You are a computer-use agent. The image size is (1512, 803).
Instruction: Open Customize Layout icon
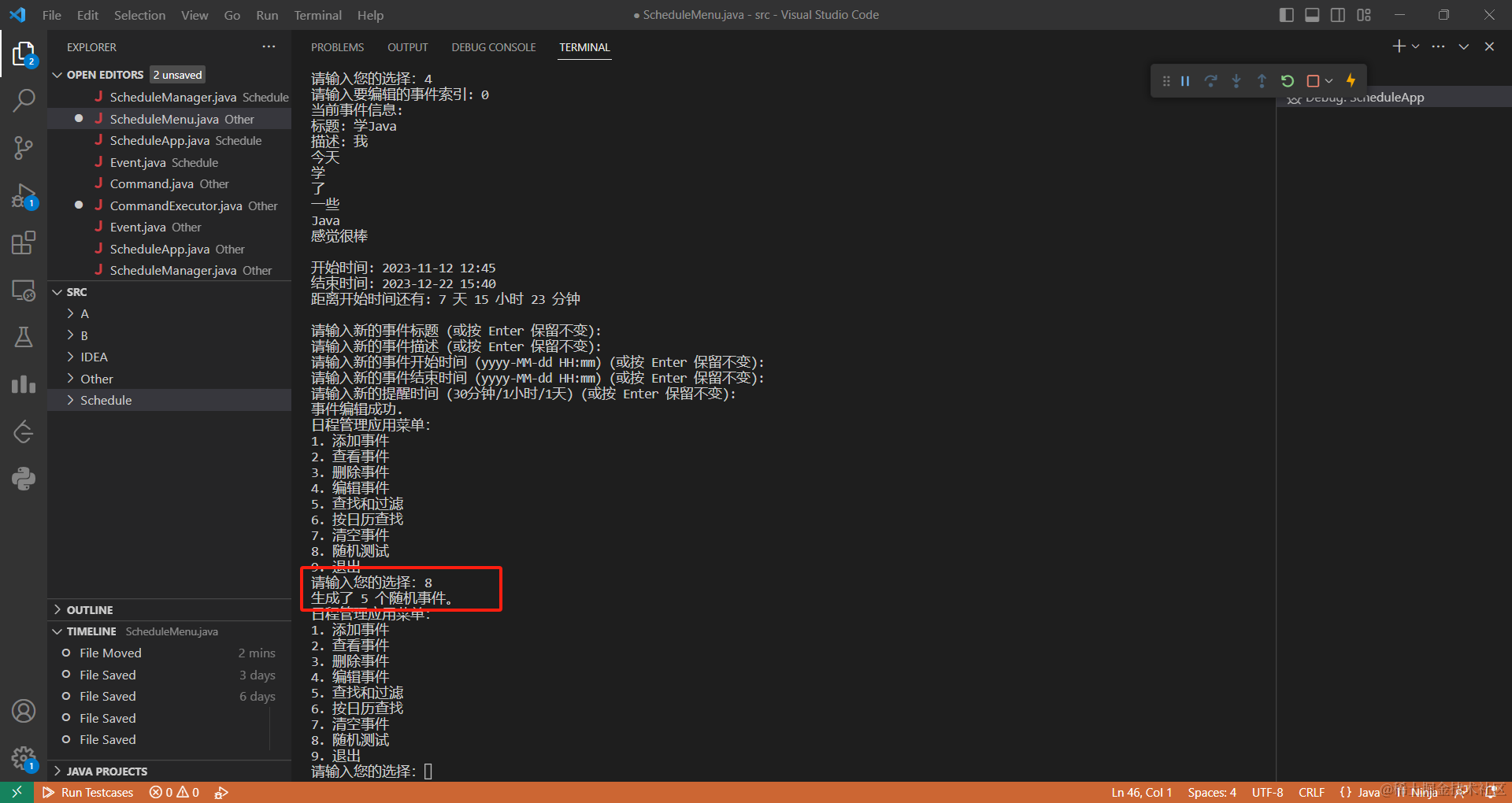tap(1364, 15)
